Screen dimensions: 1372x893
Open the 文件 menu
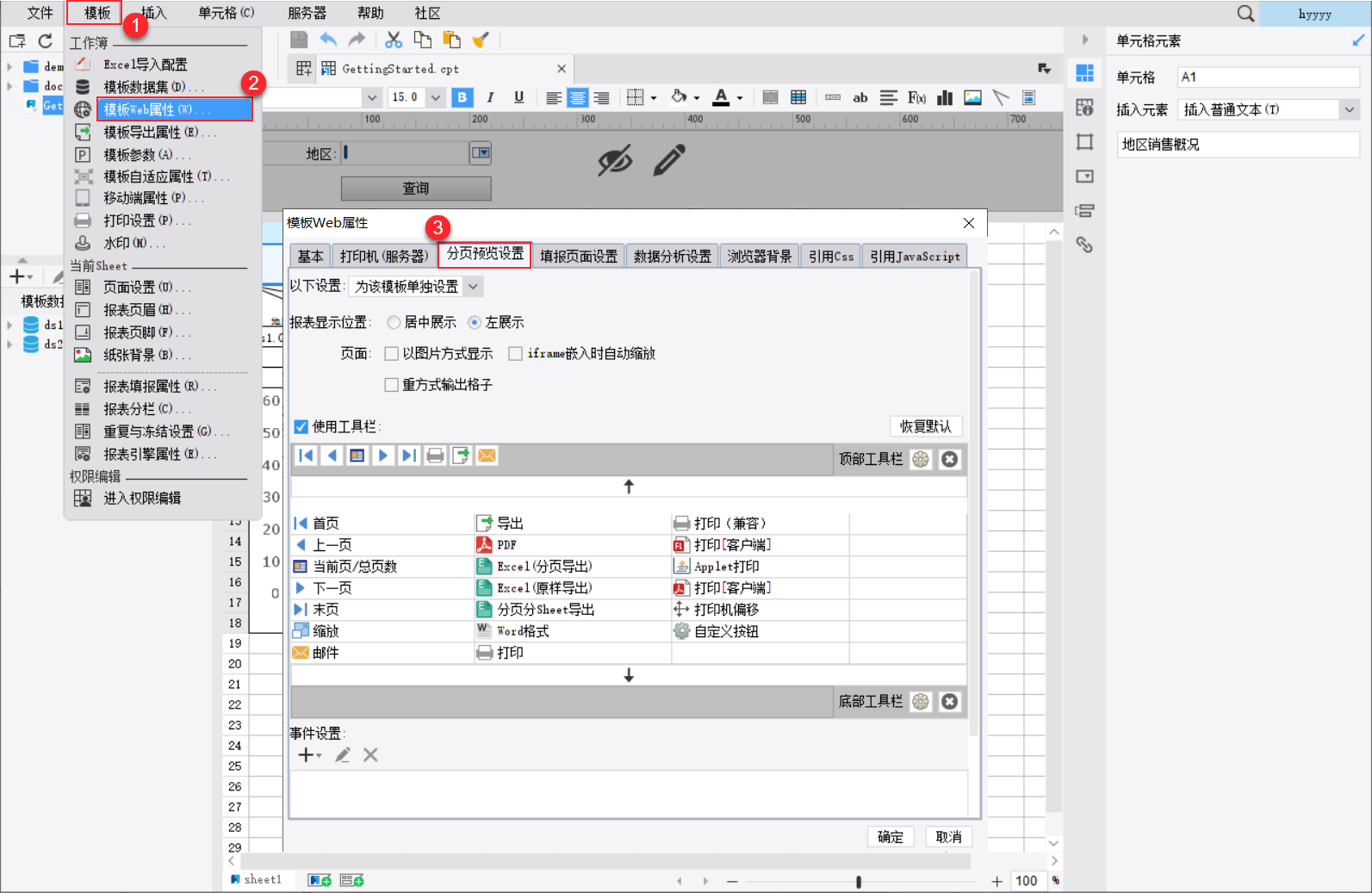coord(40,13)
